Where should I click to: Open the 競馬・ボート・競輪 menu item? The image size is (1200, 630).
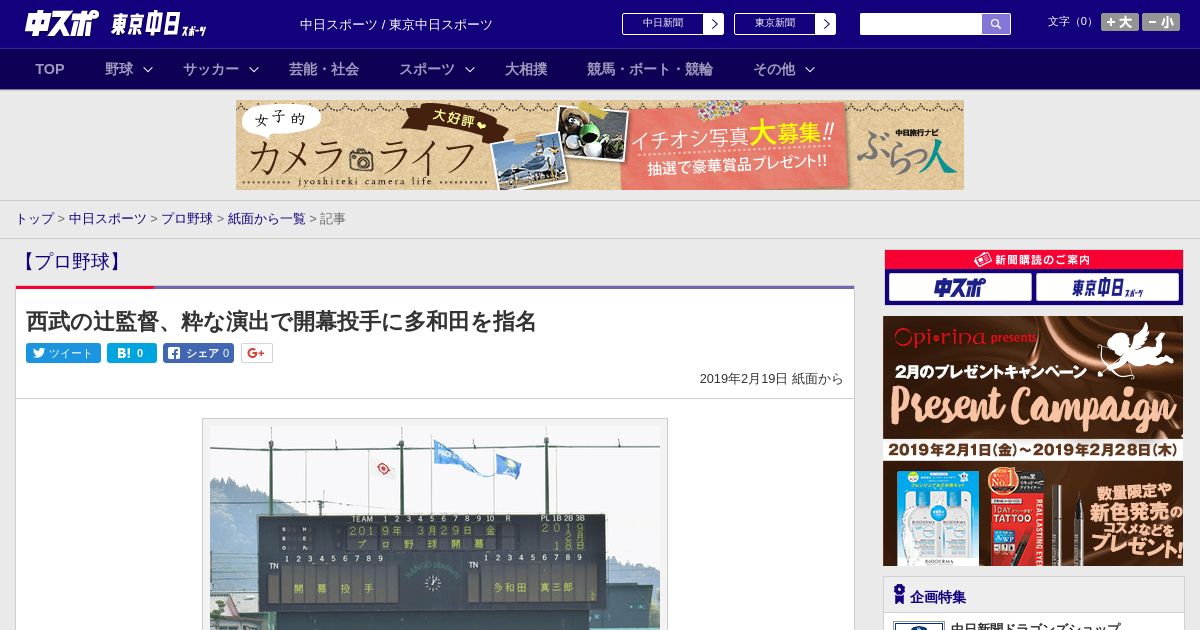pos(650,69)
